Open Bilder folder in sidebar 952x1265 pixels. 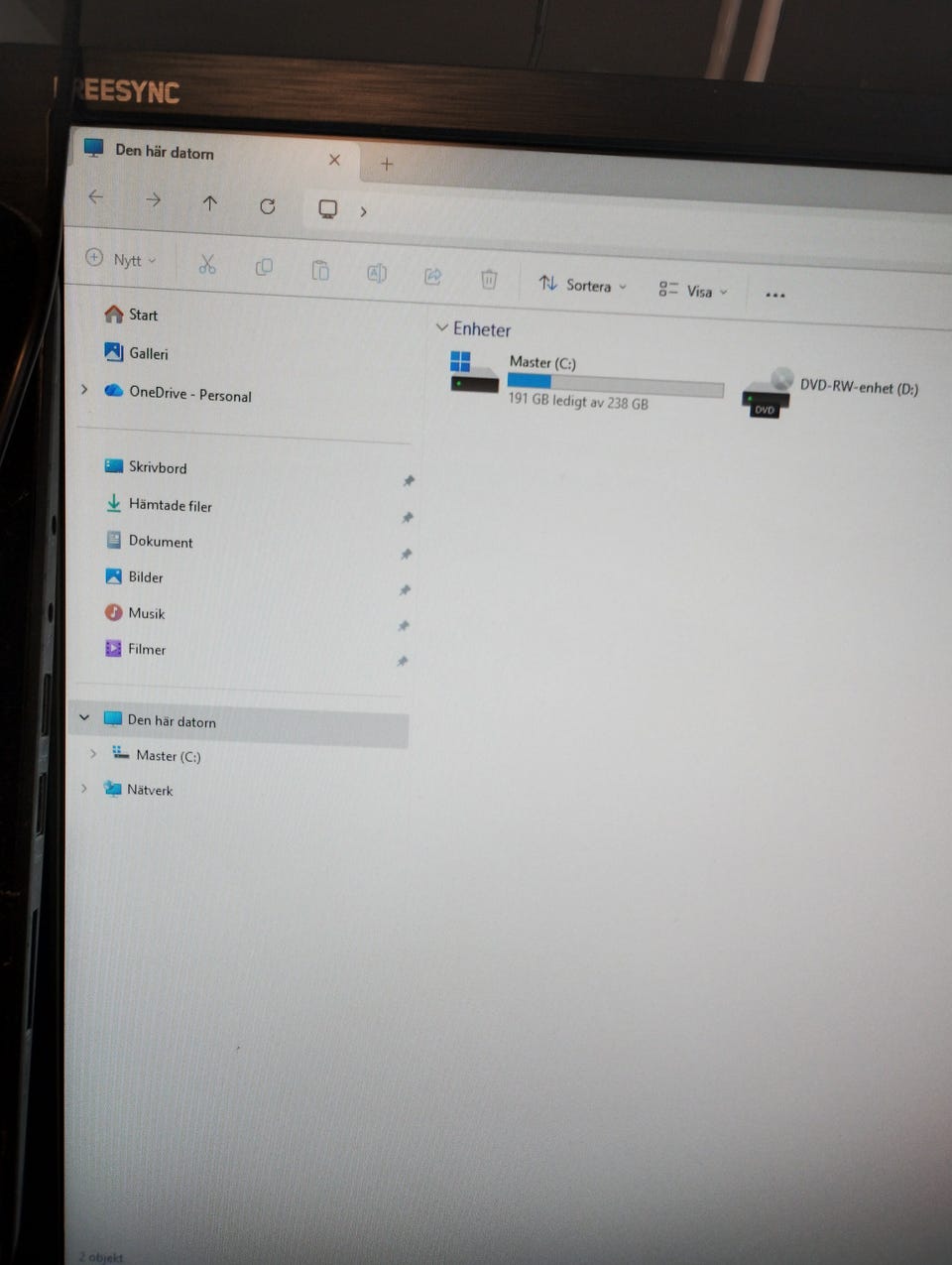tap(134, 576)
